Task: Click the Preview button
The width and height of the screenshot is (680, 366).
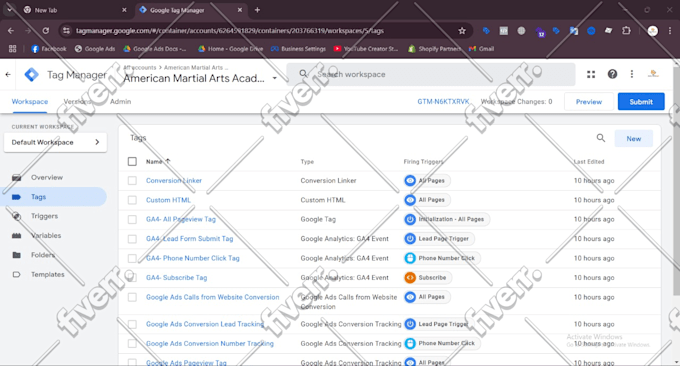Action: click(x=588, y=101)
